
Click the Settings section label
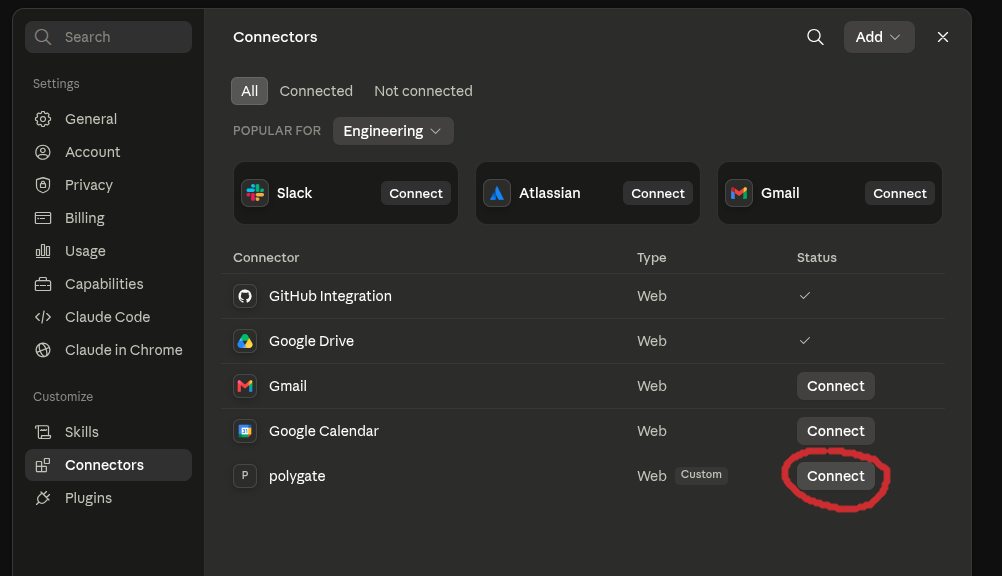click(x=56, y=84)
